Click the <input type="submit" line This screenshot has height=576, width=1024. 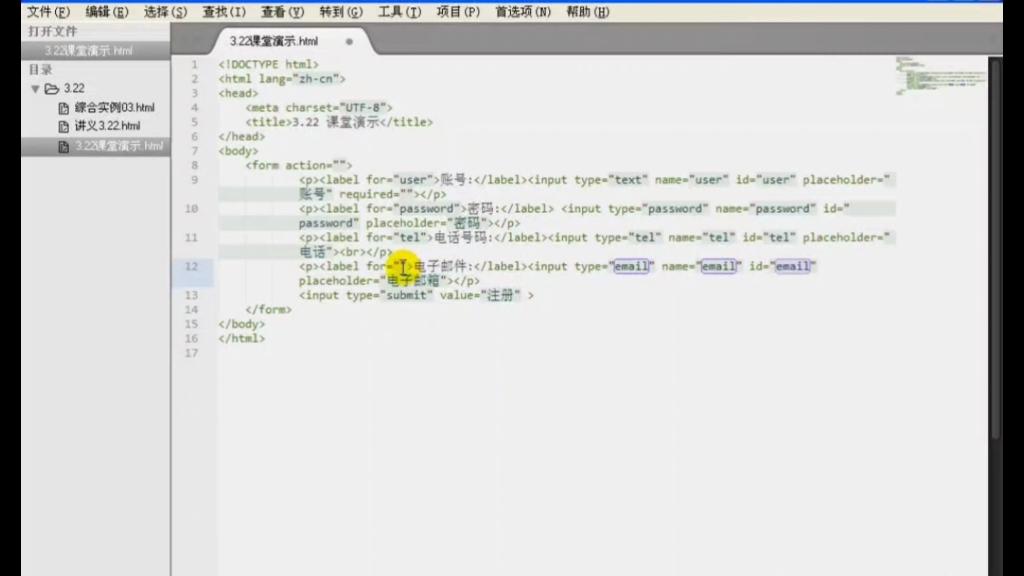(x=416, y=295)
